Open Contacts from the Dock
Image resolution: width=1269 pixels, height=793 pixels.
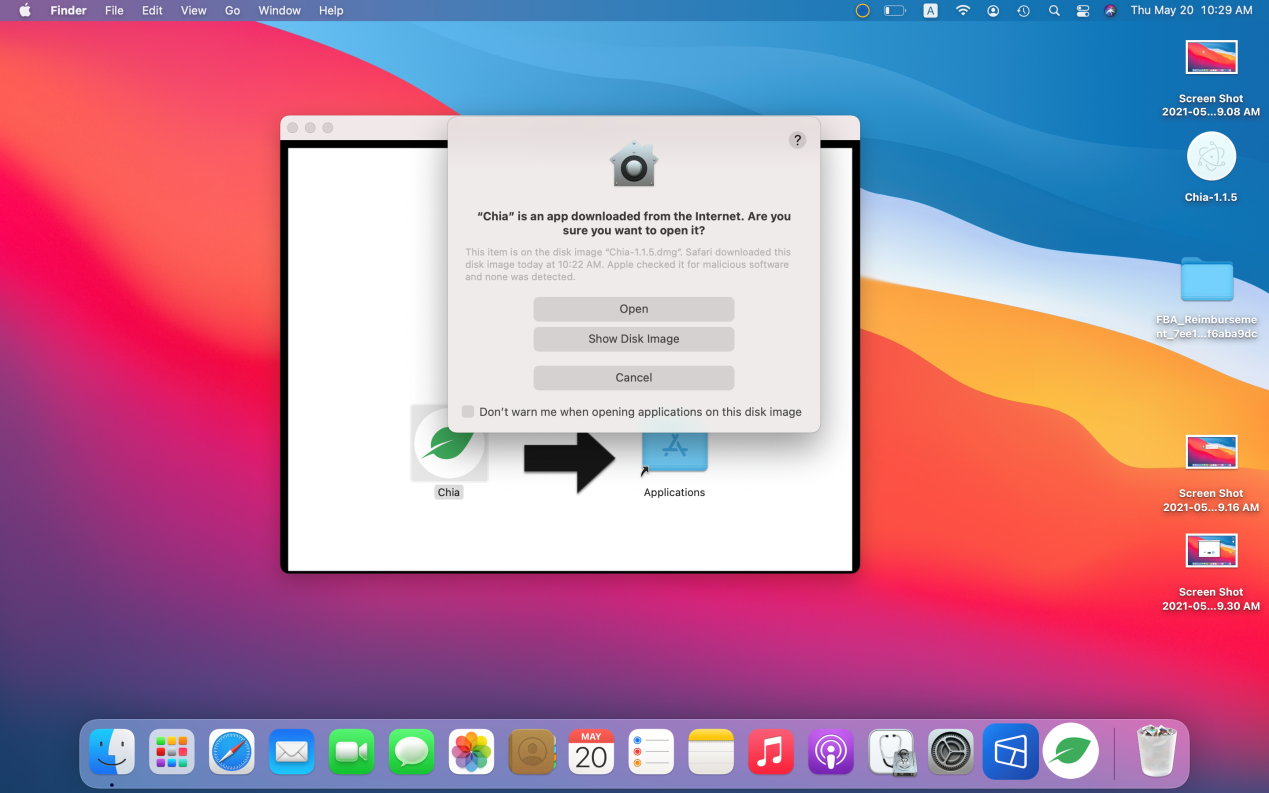click(532, 752)
